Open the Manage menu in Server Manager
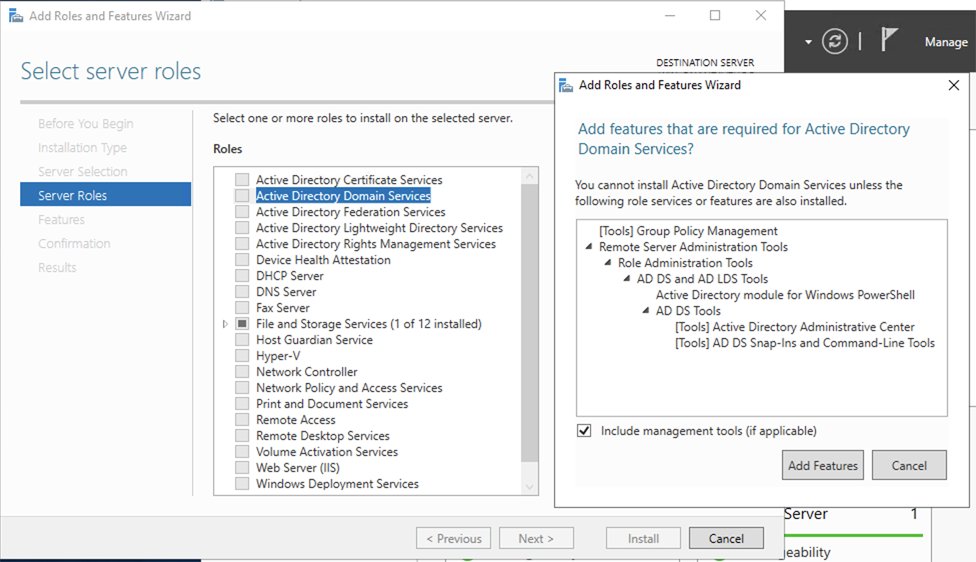 tap(946, 42)
